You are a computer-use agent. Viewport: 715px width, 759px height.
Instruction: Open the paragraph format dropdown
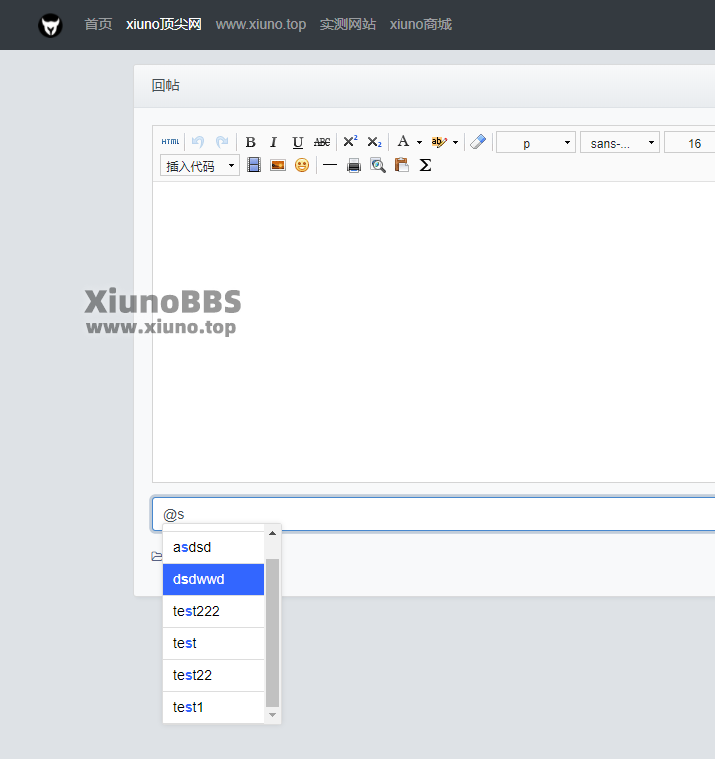click(x=536, y=143)
